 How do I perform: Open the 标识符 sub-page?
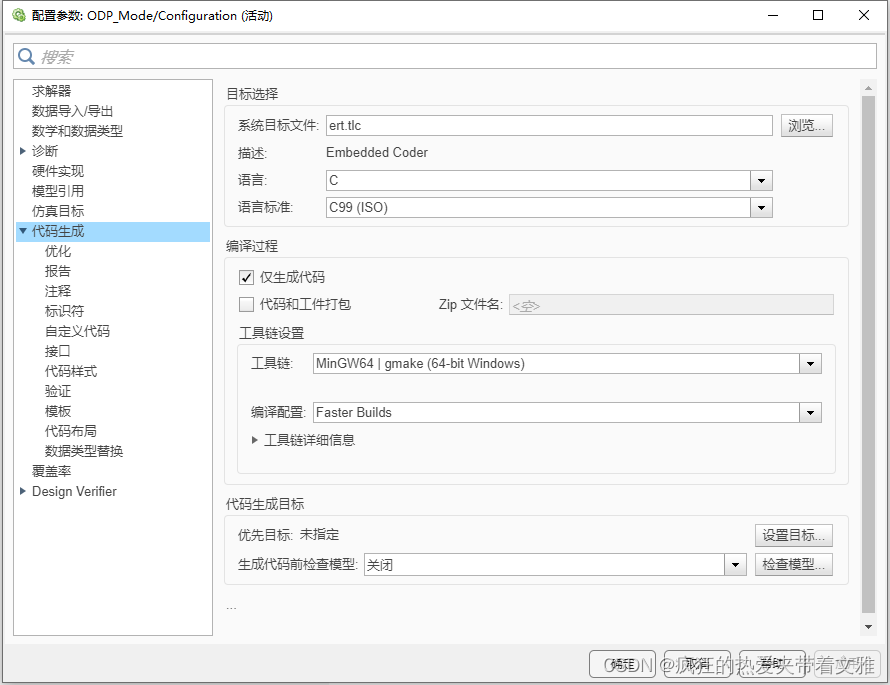point(64,311)
